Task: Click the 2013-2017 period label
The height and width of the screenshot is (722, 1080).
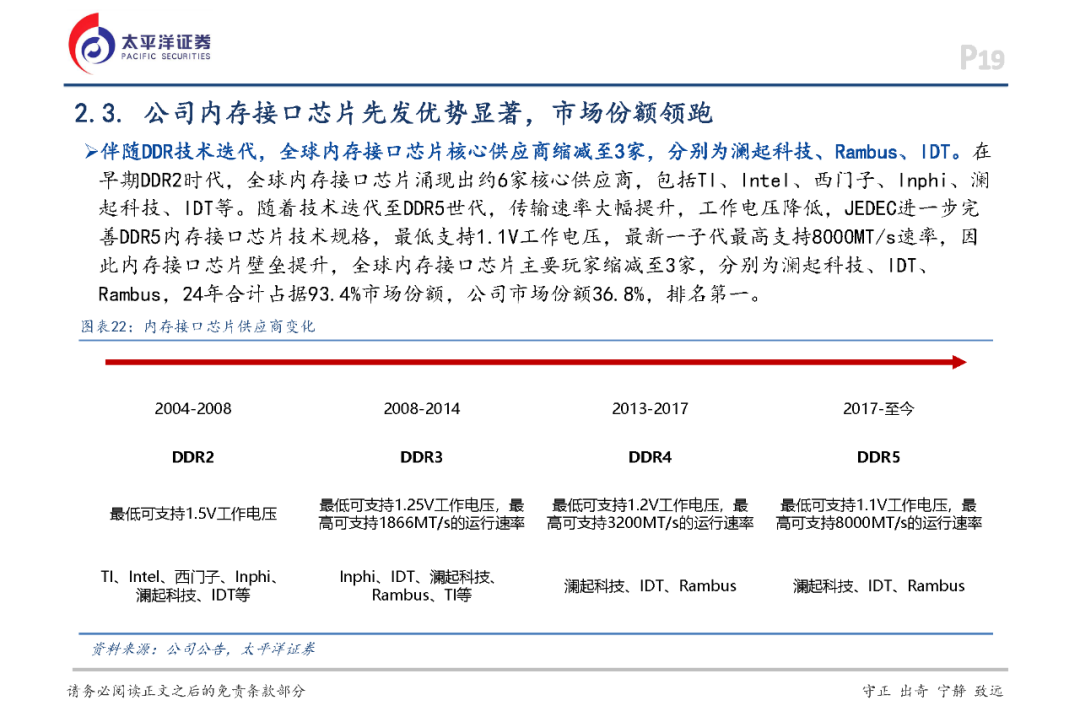Action: (x=650, y=409)
